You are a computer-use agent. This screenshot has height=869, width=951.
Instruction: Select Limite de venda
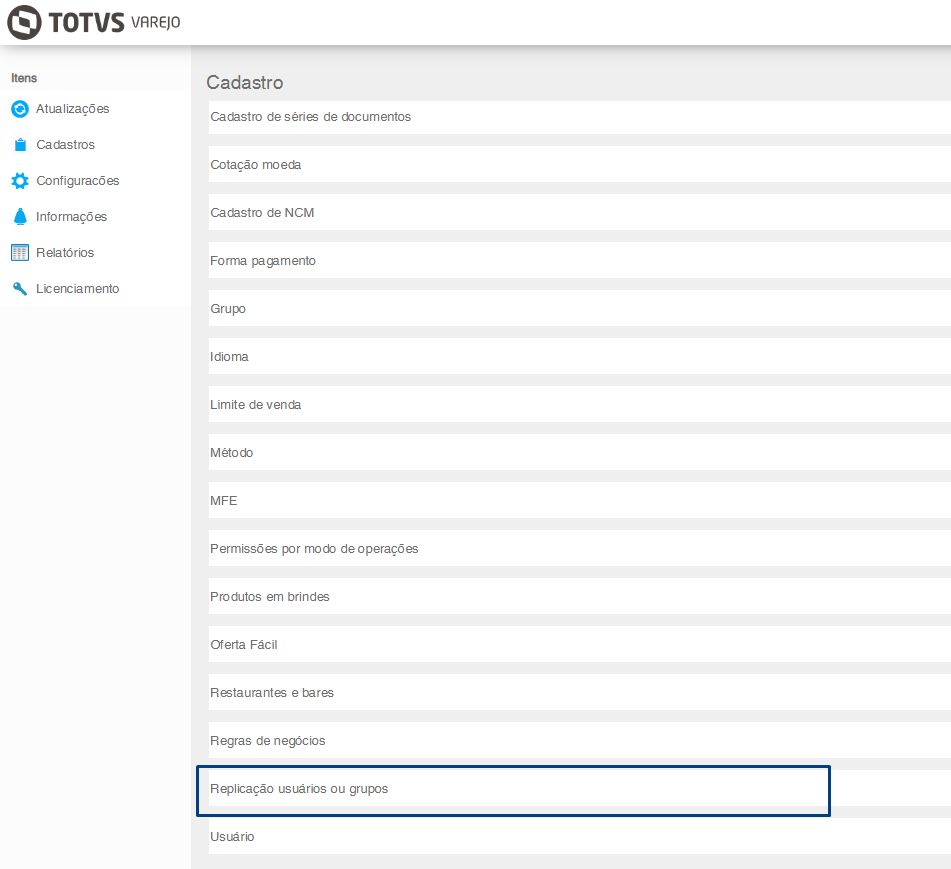point(256,405)
